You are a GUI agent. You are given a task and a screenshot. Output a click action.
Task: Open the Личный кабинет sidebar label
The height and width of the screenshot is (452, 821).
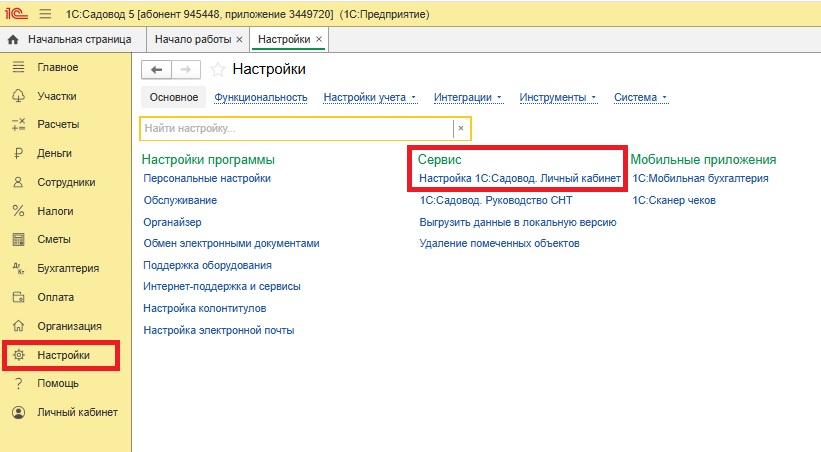(77, 412)
